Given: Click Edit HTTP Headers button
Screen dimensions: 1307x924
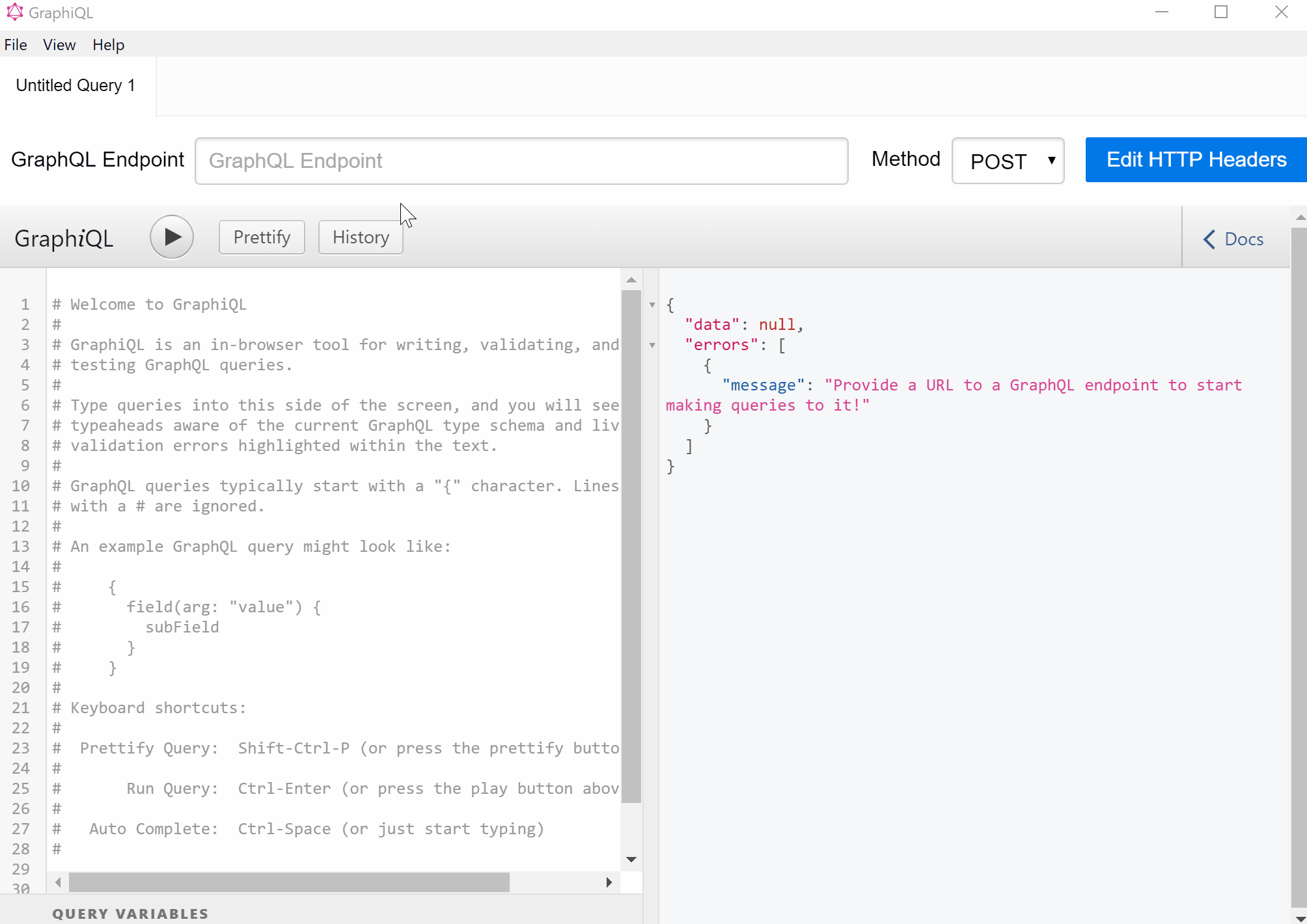Looking at the screenshot, I should click(1196, 160).
